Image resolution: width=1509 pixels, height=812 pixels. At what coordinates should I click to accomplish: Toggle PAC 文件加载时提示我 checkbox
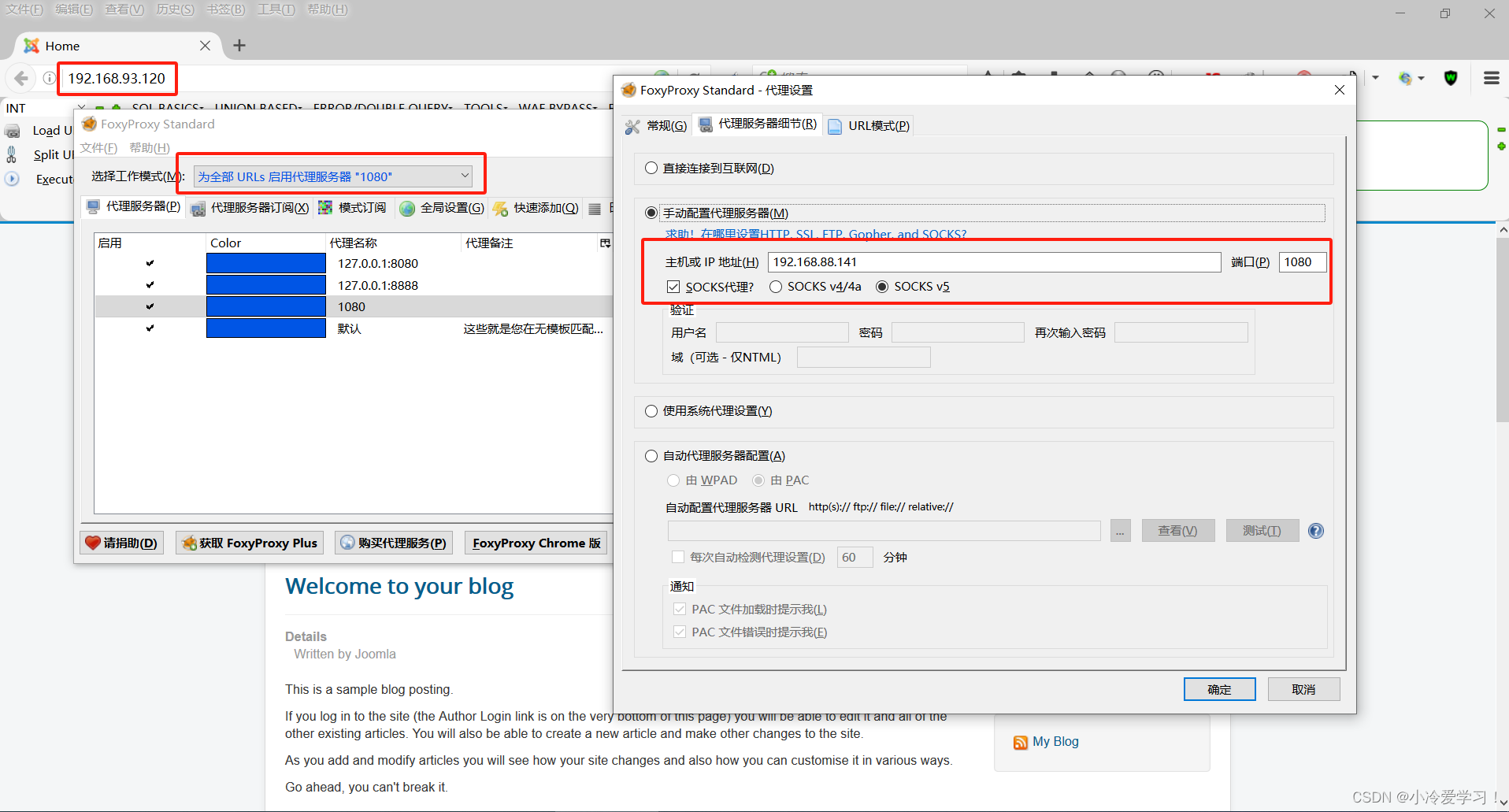(679, 609)
